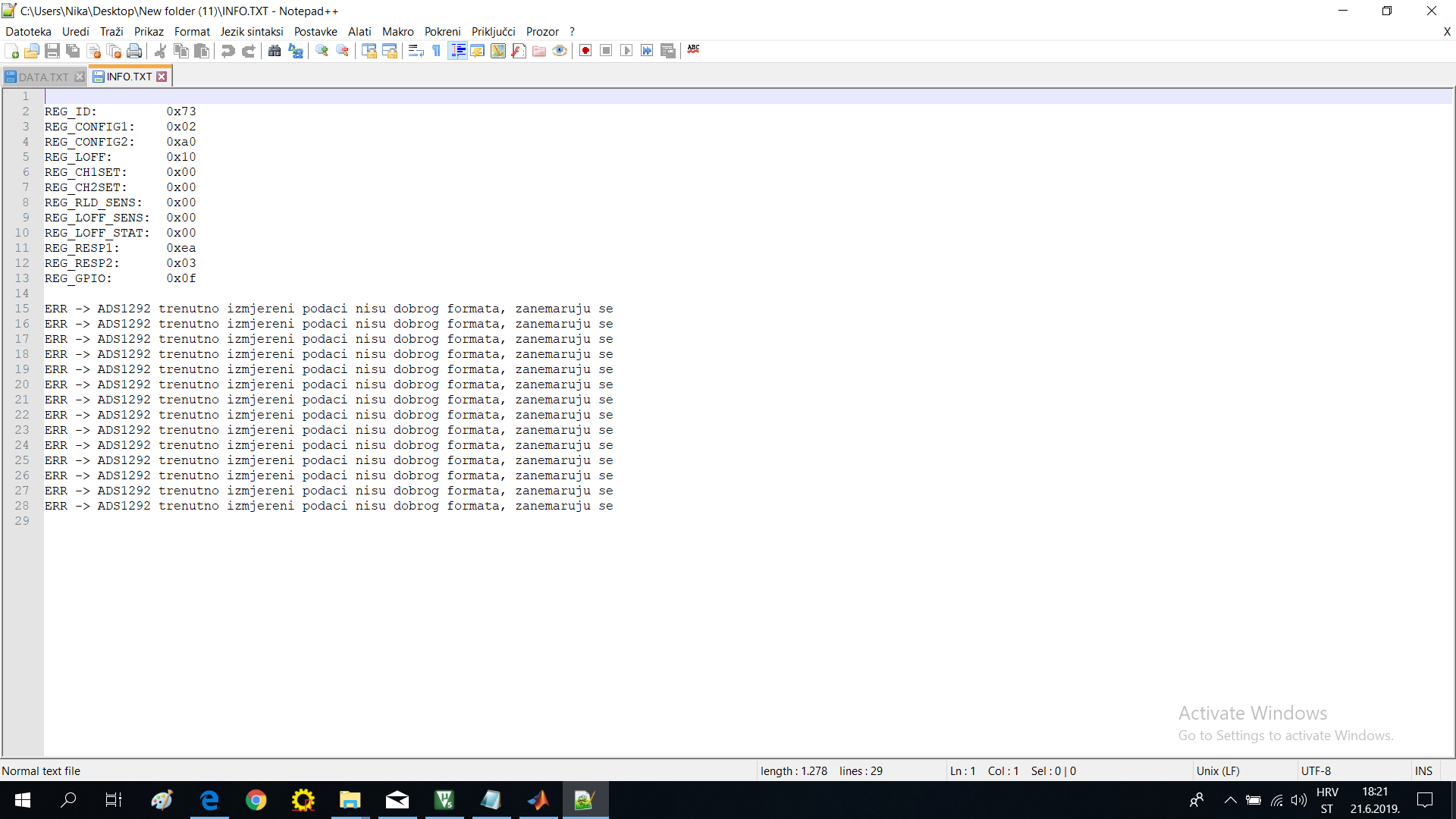Click the ABC spell check icon
1456x819 pixels.
click(x=694, y=51)
